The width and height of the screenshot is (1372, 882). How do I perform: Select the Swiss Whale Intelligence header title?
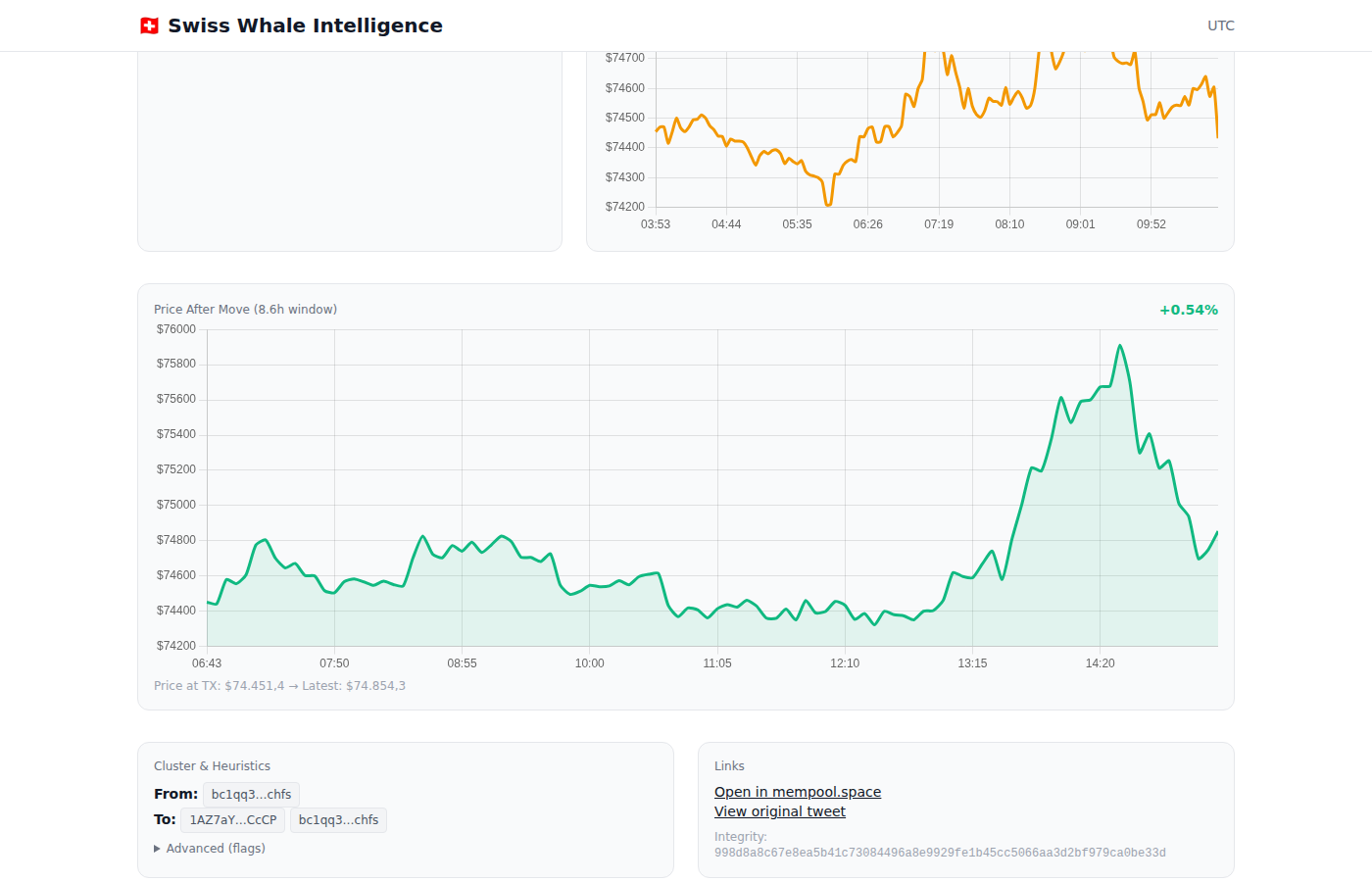(305, 25)
